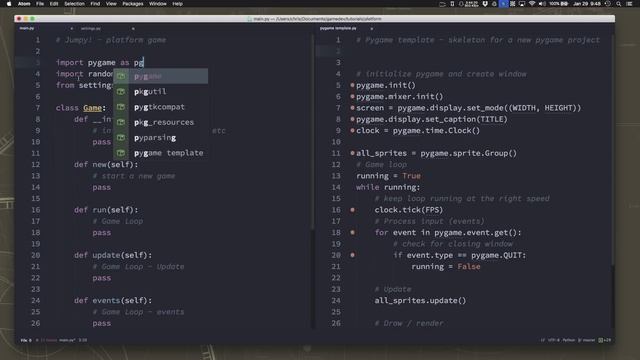Select the pygame template.py tab
This screenshot has width=640, height=360.
pos(338,29)
